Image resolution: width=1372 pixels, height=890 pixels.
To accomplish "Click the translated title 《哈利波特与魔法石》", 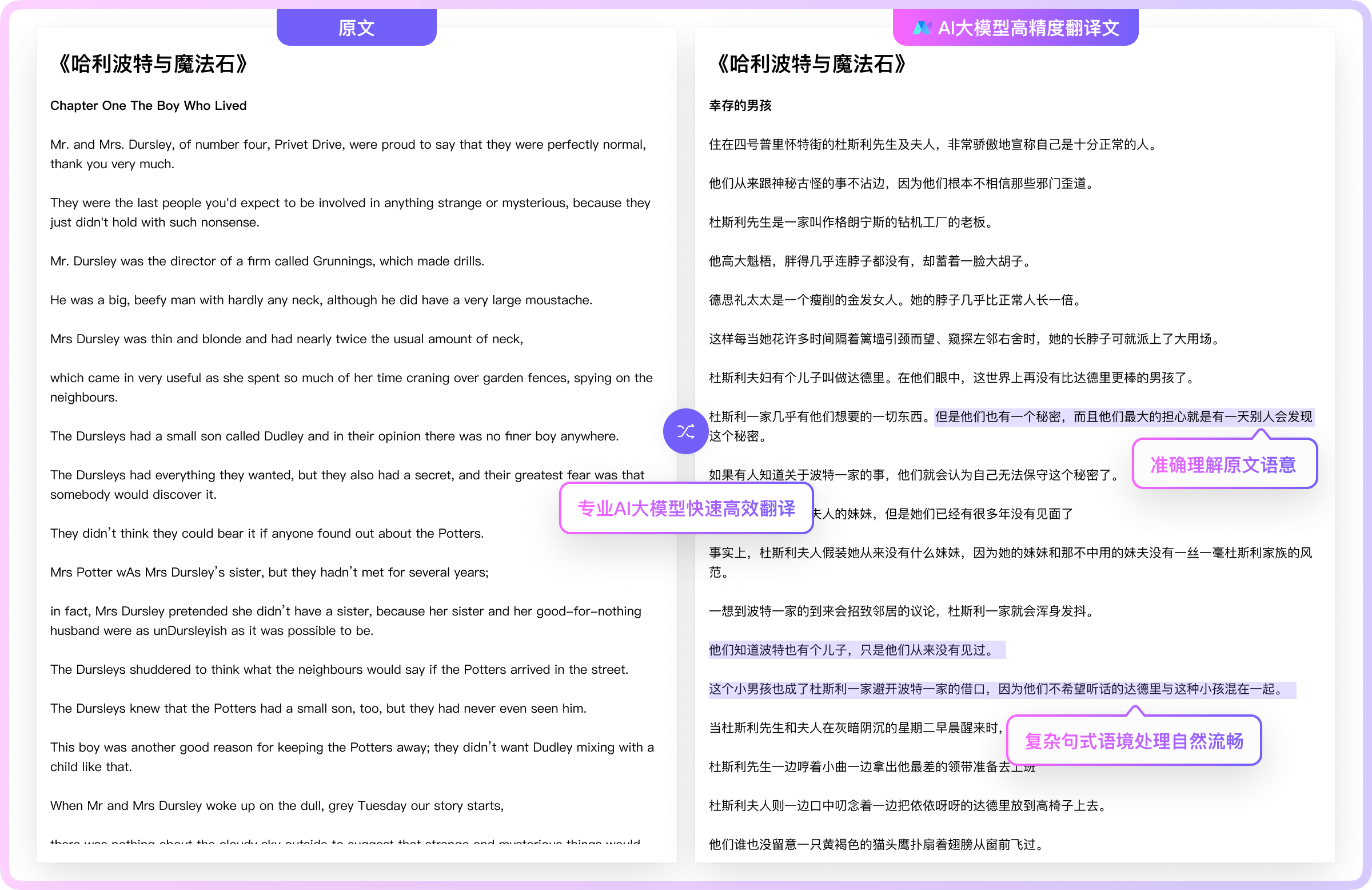I will (809, 64).
